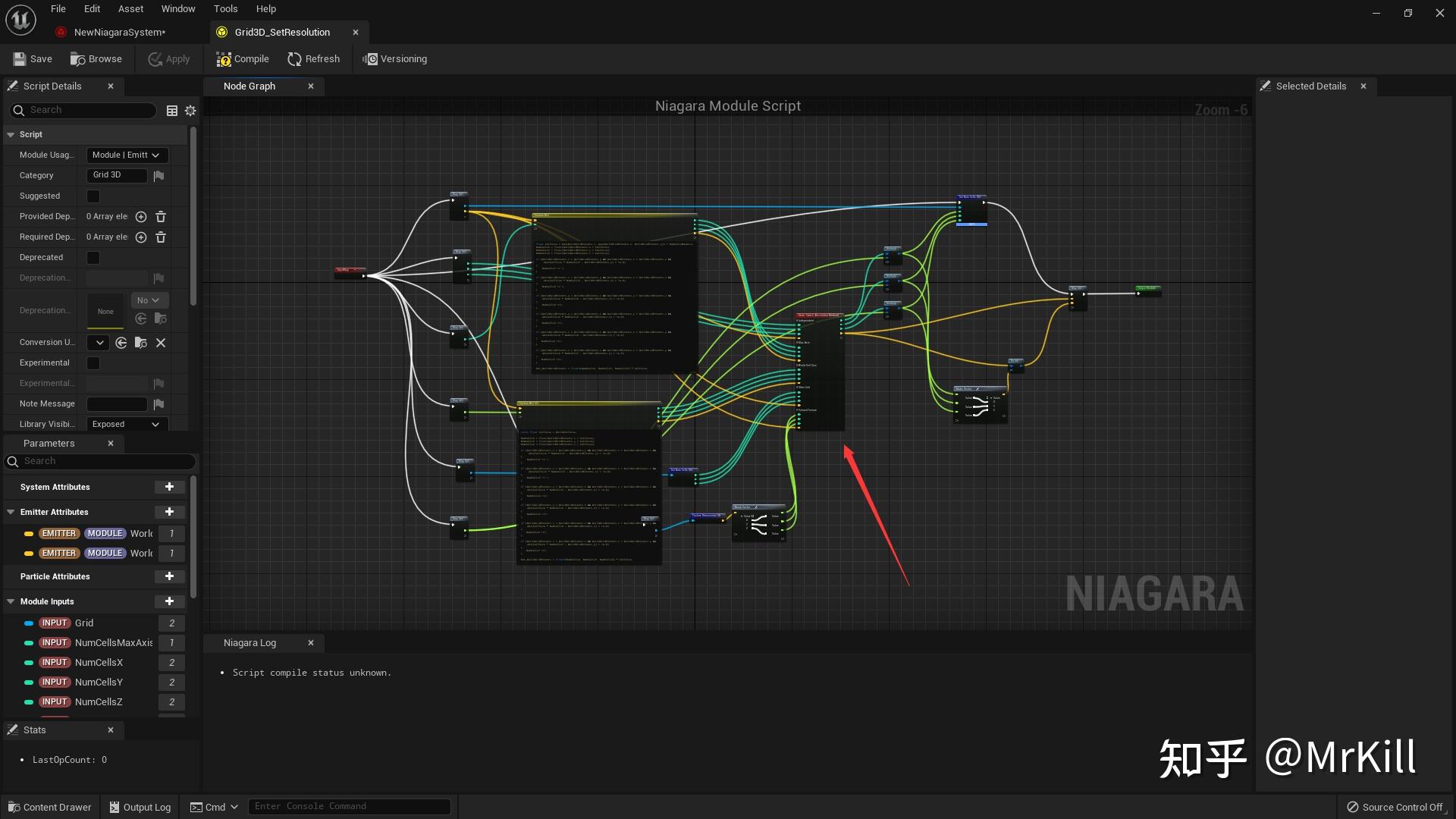Open Script Details settings gear
This screenshot has height=819, width=1456.
(x=190, y=111)
